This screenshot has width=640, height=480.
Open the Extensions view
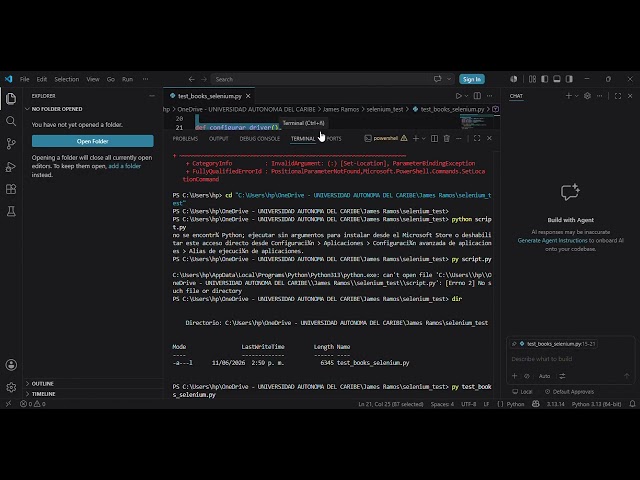[11, 189]
